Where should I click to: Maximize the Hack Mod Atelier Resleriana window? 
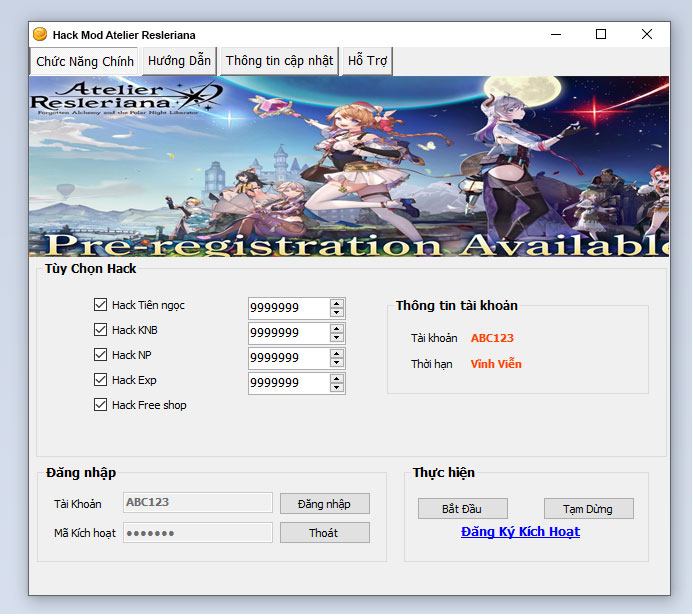click(601, 34)
